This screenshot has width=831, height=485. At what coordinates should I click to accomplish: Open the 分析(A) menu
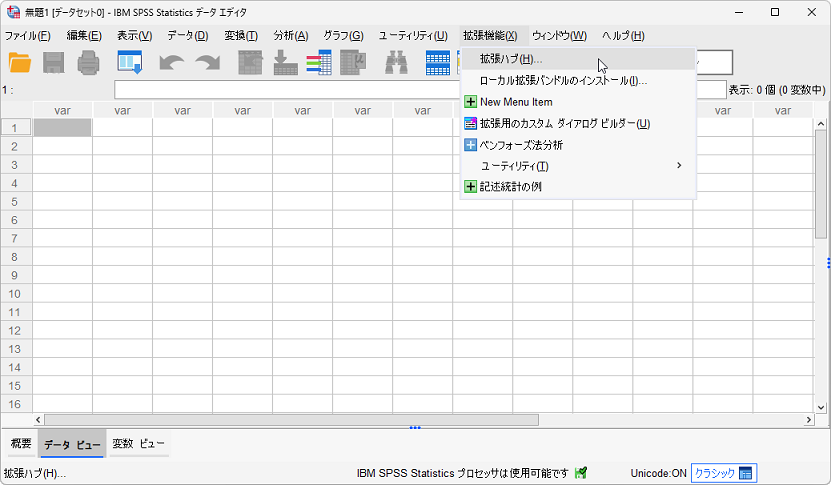pyautogui.click(x=290, y=36)
